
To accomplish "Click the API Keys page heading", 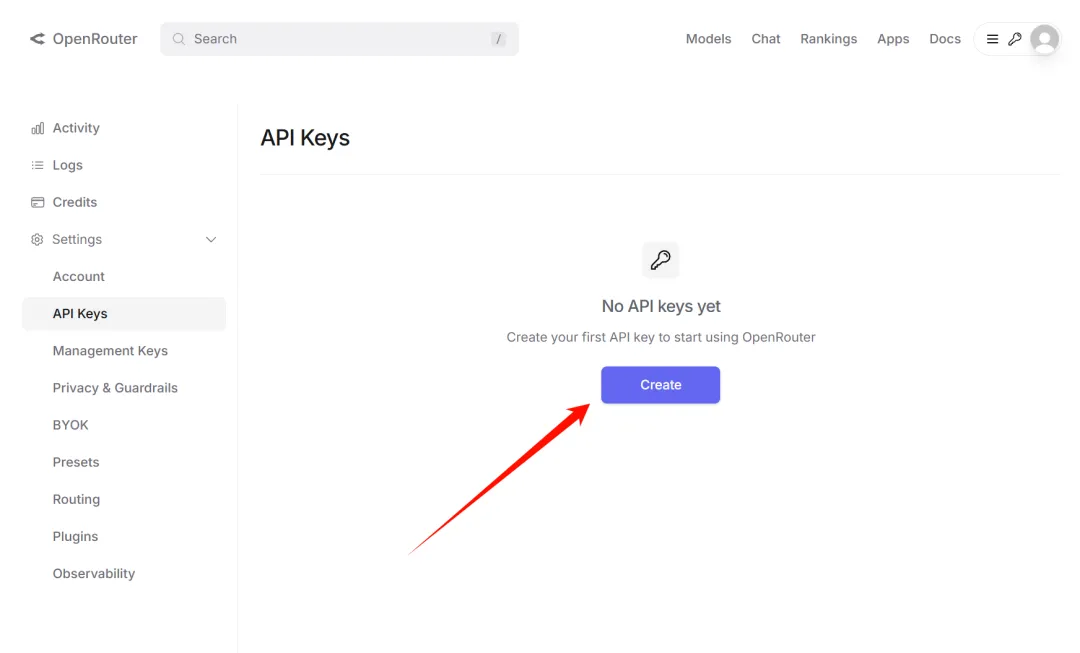I will [305, 138].
